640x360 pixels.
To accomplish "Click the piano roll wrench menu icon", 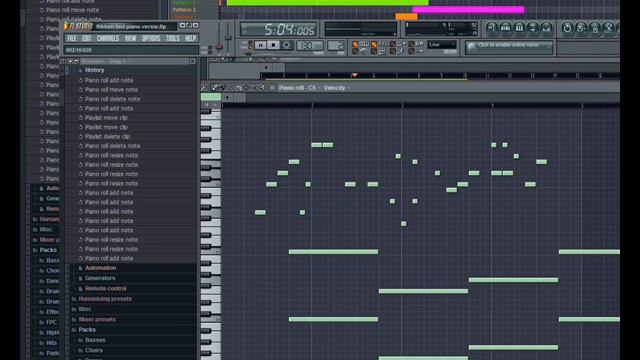I will coord(204,87).
